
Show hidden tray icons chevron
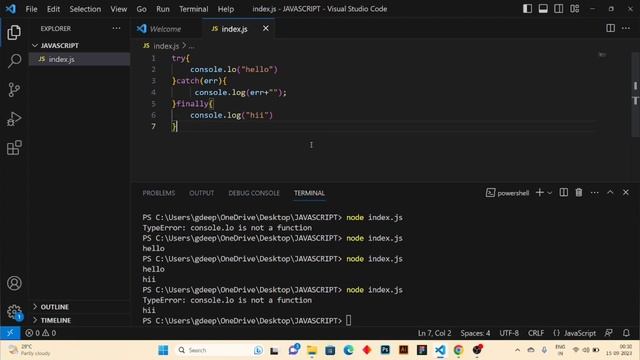point(517,350)
